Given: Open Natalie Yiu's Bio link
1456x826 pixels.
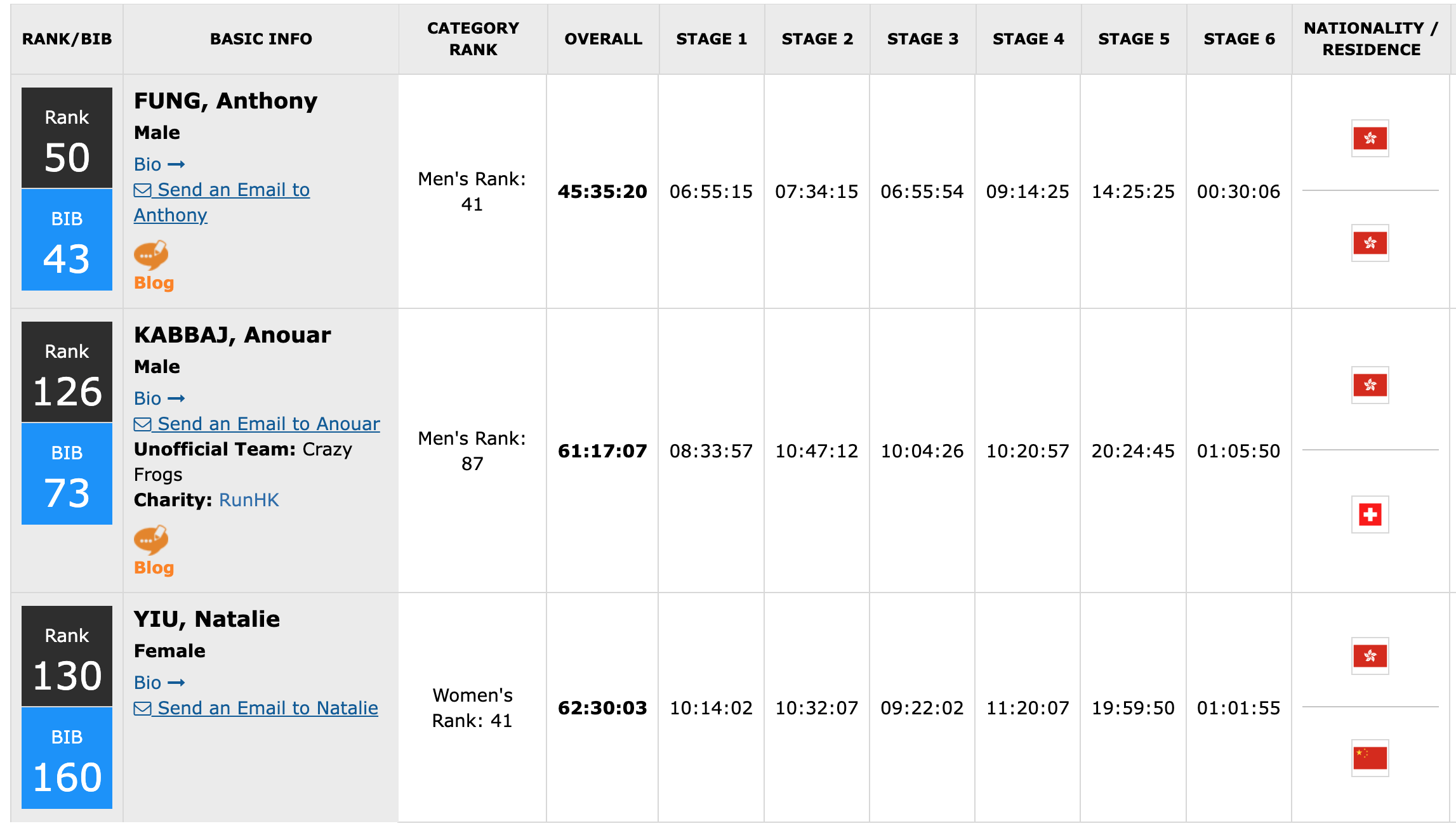Looking at the screenshot, I should coord(159,683).
